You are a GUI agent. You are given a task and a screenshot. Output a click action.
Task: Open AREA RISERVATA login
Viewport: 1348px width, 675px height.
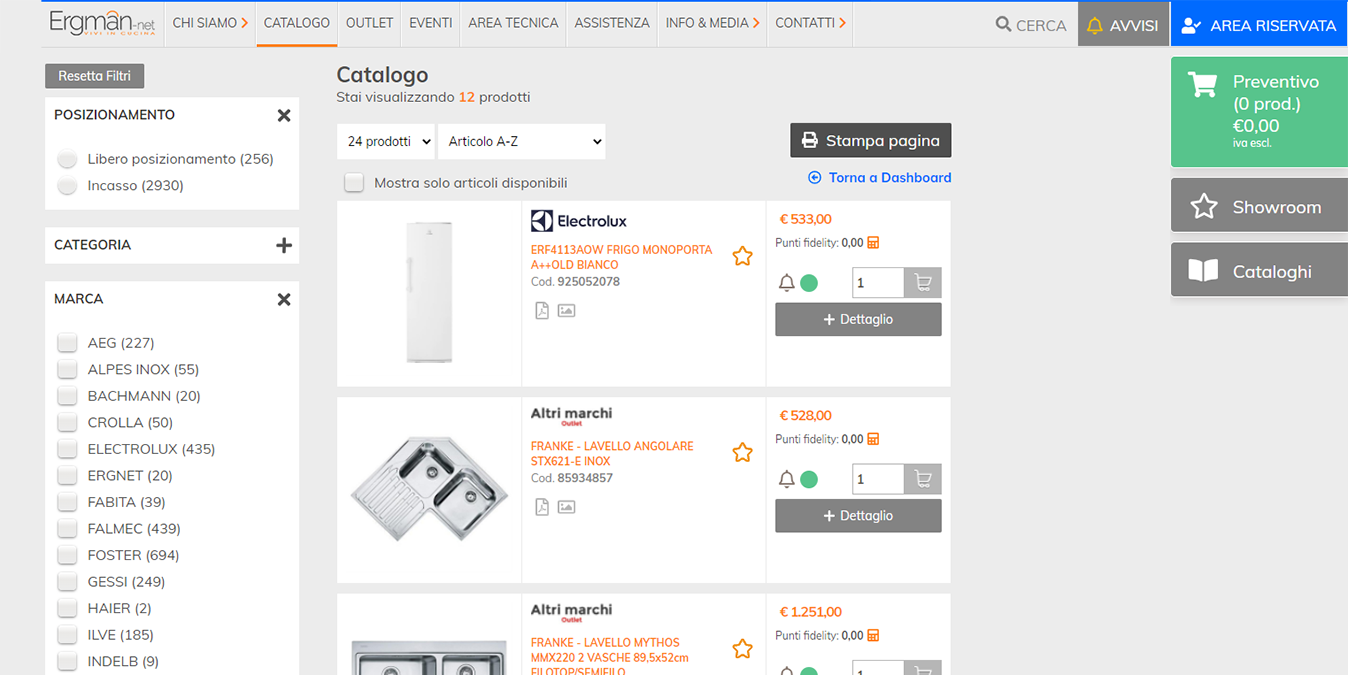click(x=1259, y=25)
